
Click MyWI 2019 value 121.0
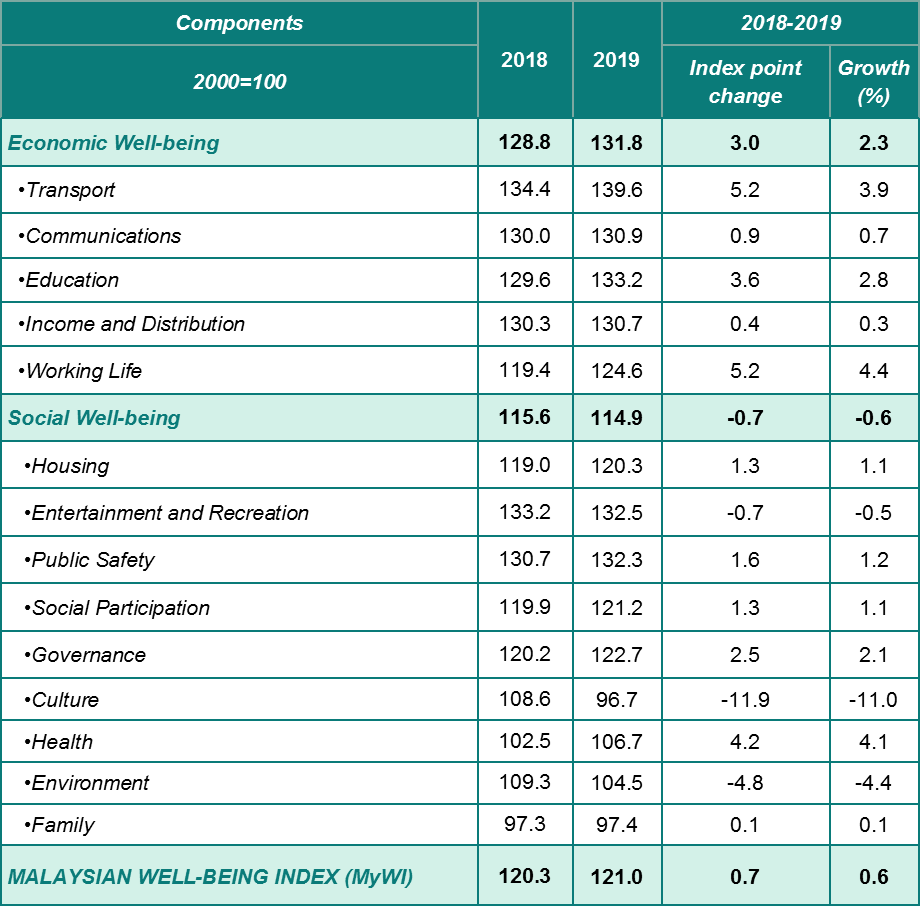[x=616, y=877]
